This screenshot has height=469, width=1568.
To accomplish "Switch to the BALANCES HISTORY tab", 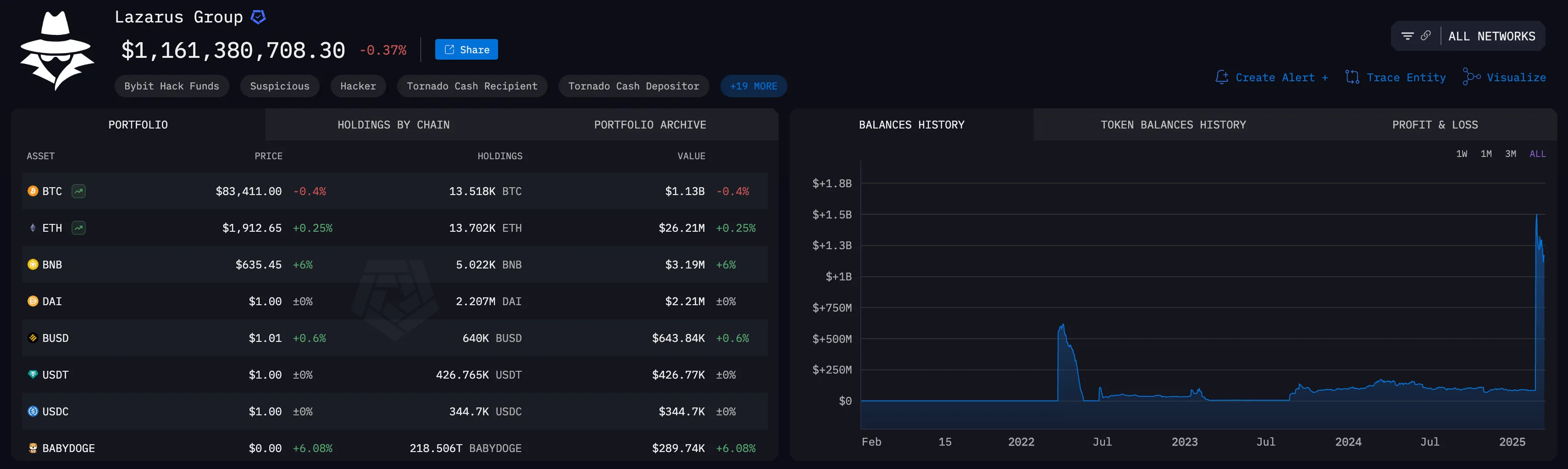I will pyautogui.click(x=911, y=125).
